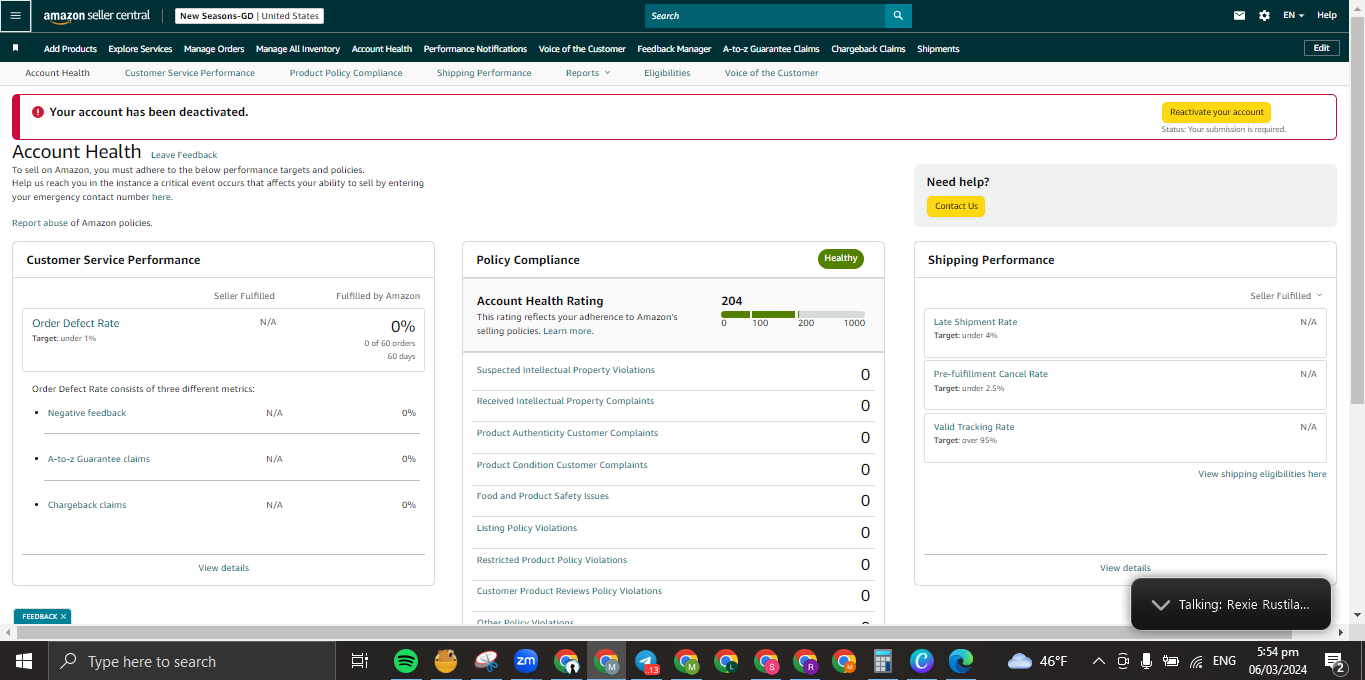
Task: Collapse the Talking: Rexie Rustila popup chevron
Action: click(x=1160, y=605)
